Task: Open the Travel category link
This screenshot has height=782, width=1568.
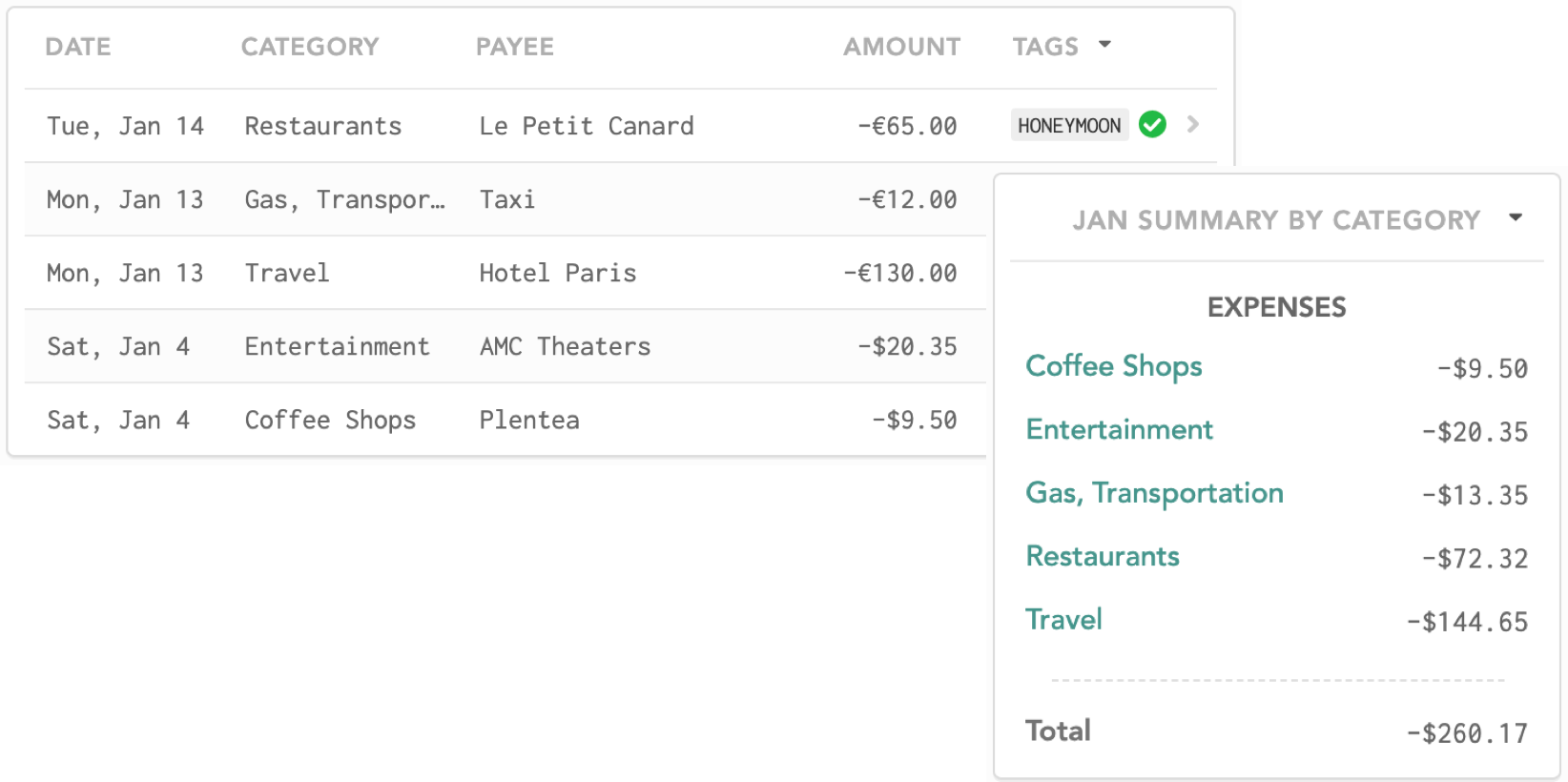Action: click(x=1063, y=620)
